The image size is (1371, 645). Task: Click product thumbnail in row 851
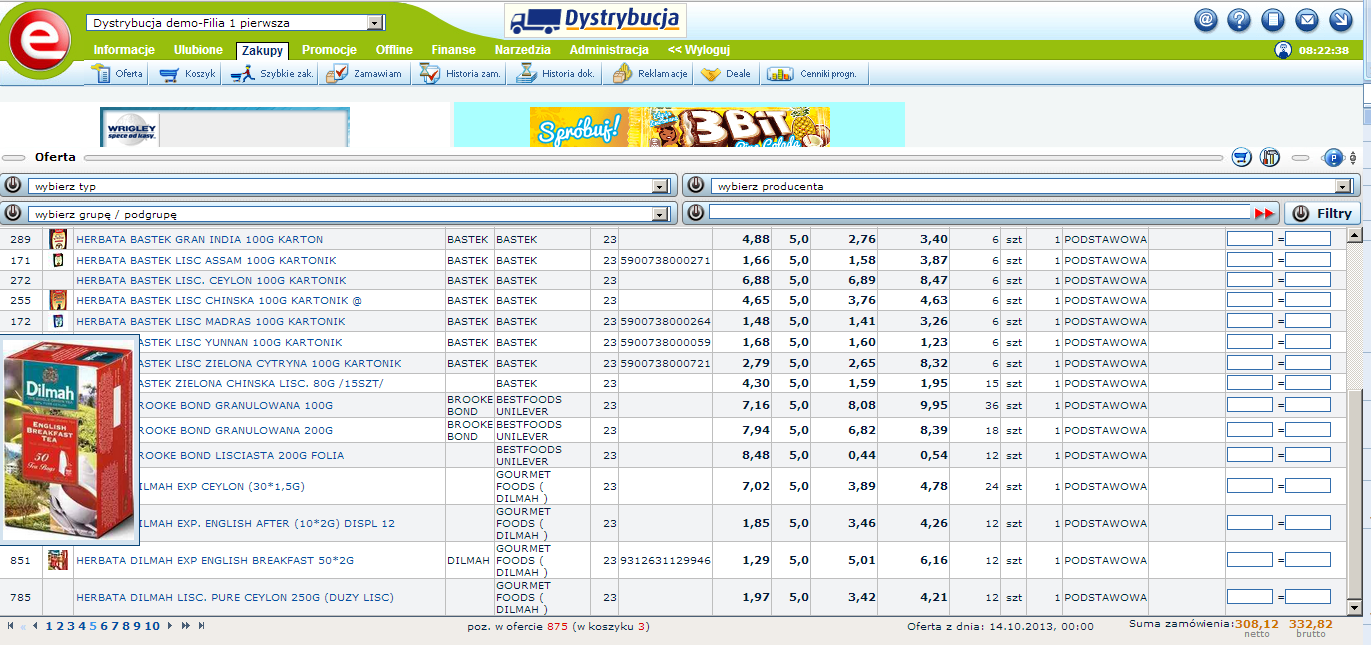point(58,560)
